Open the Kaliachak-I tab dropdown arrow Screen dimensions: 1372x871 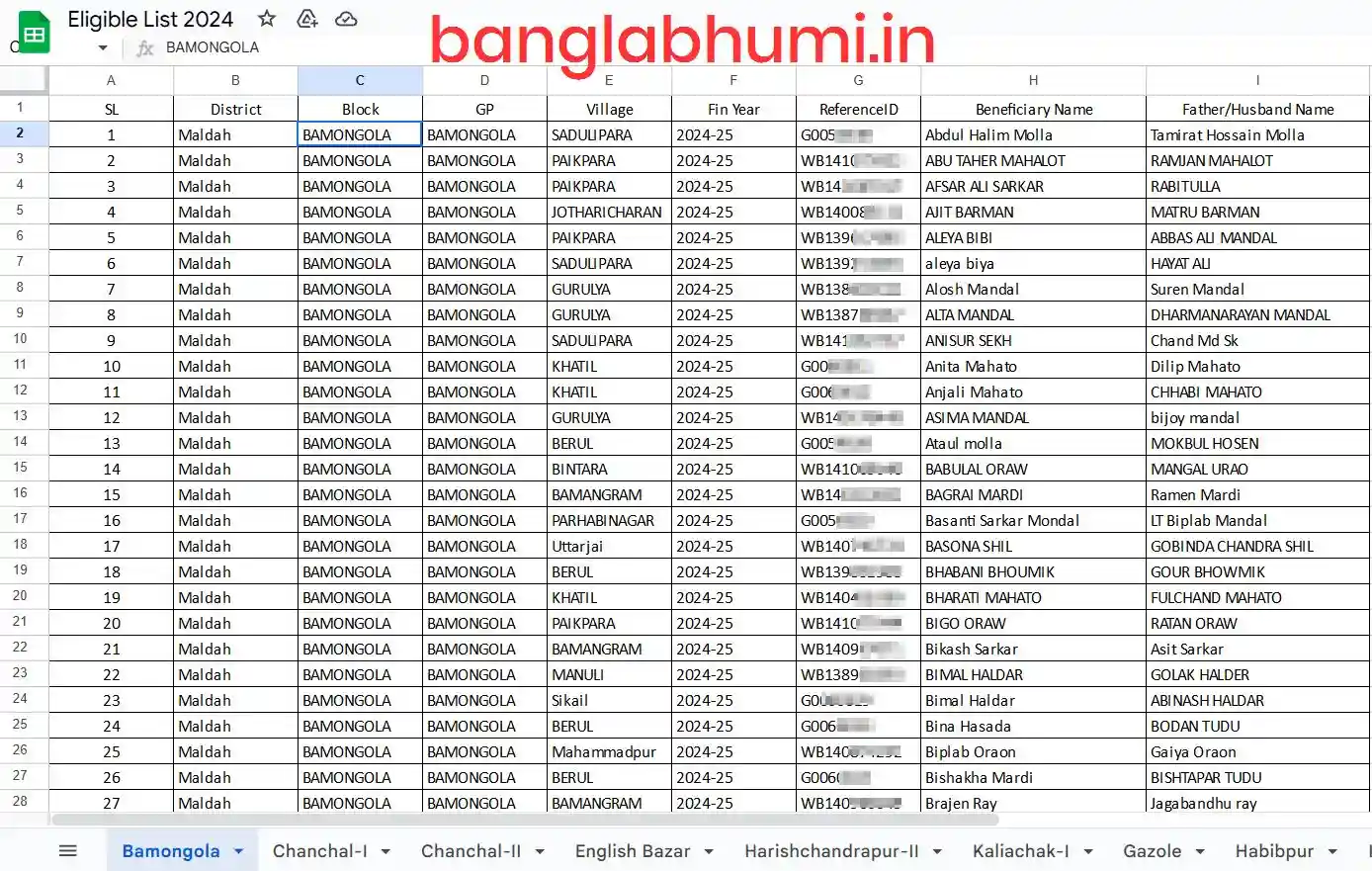tap(1088, 851)
